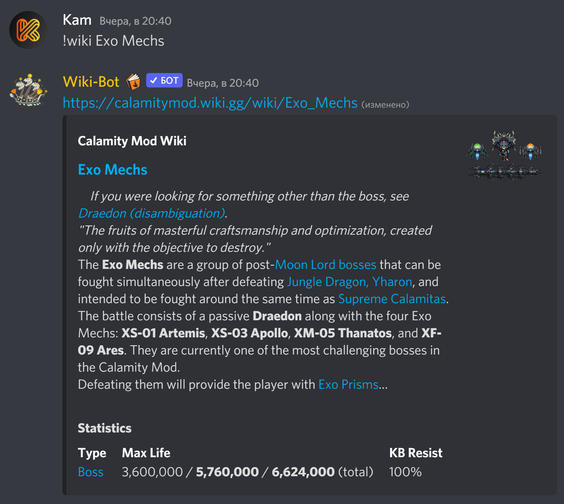Click the verified БОТ tag badge
The image size is (564, 504).
[x=164, y=81]
